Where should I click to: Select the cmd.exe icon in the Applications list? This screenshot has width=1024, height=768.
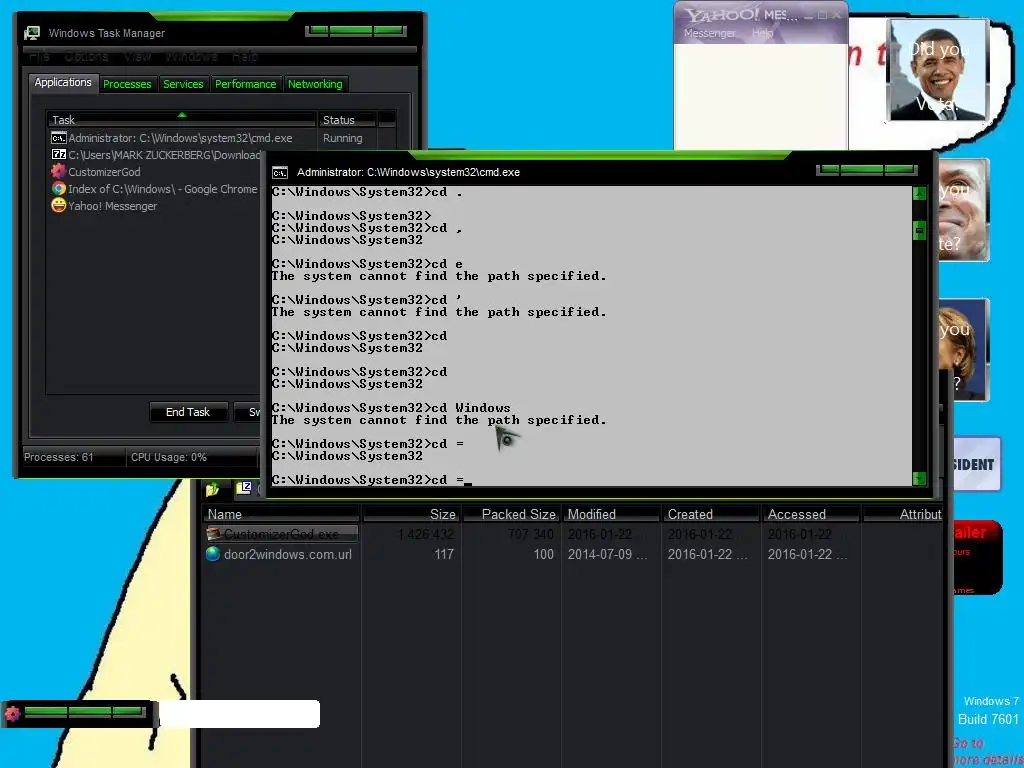(x=59, y=138)
